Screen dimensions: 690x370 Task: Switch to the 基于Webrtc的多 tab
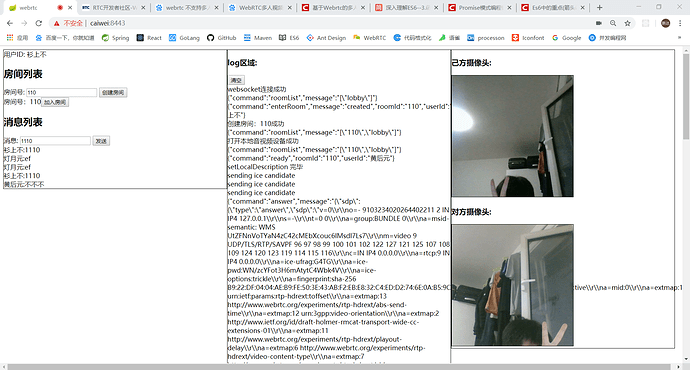[x=333, y=7]
